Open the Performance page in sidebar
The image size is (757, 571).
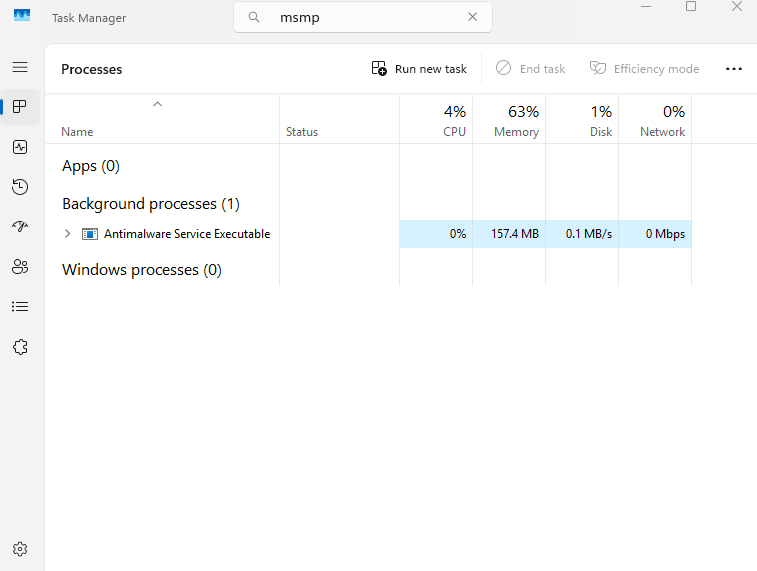click(20, 147)
